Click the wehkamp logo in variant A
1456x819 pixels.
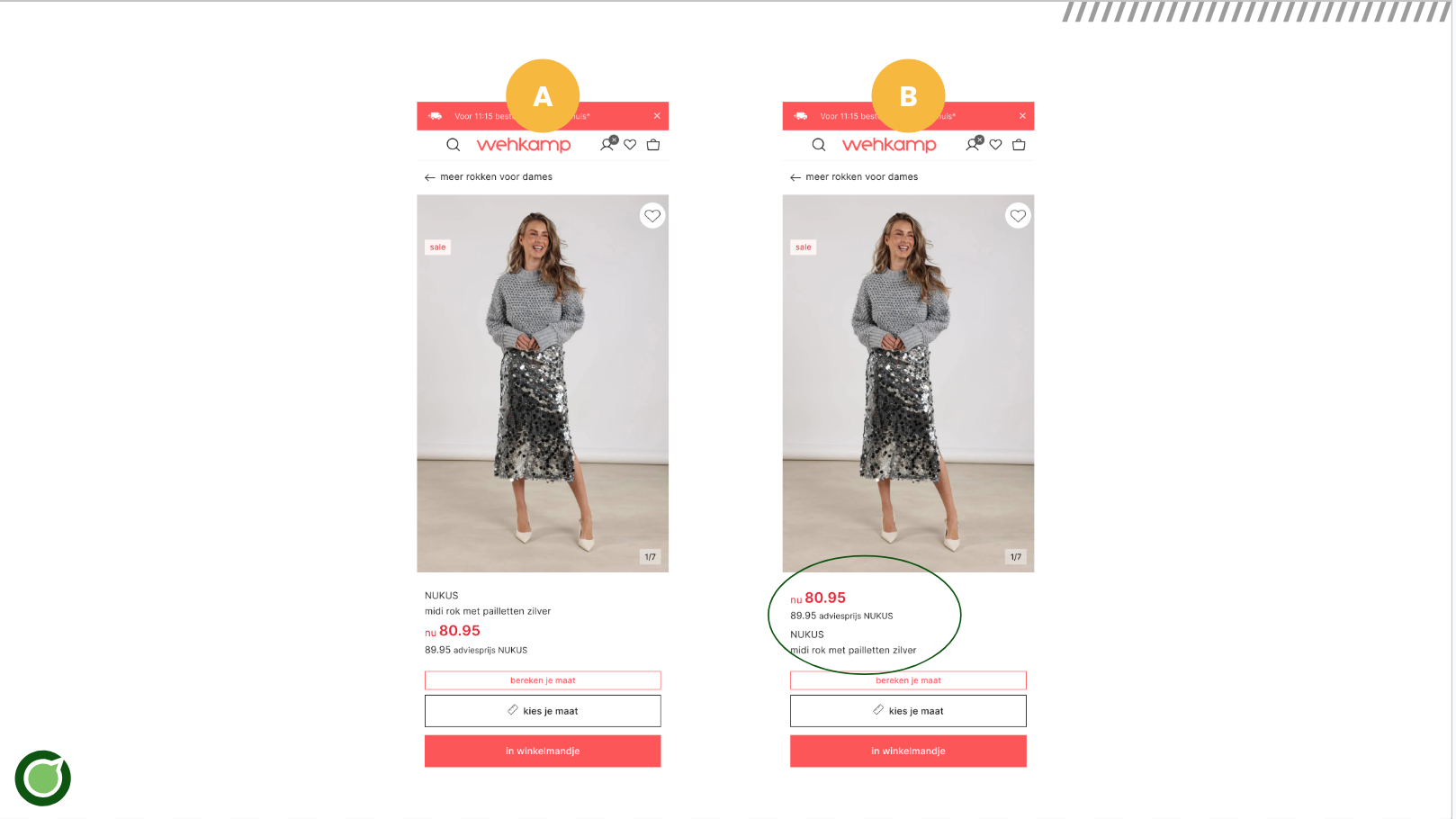tap(524, 145)
